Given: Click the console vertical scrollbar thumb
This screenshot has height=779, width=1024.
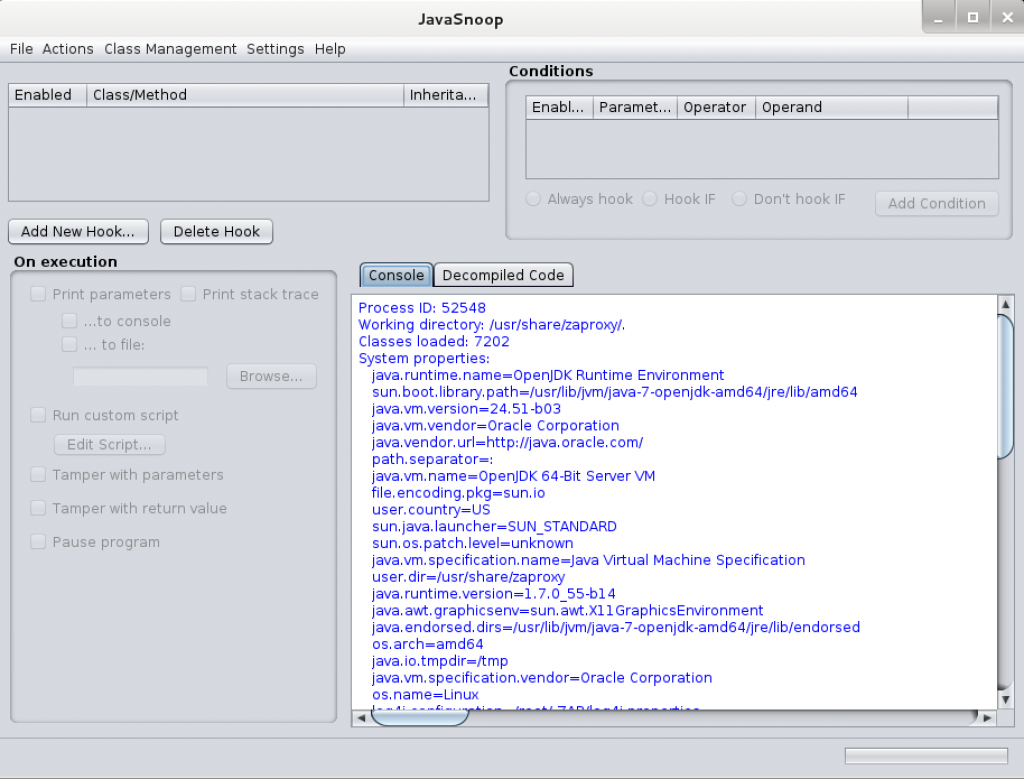Looking at the screenshot, I should 1006,385.
